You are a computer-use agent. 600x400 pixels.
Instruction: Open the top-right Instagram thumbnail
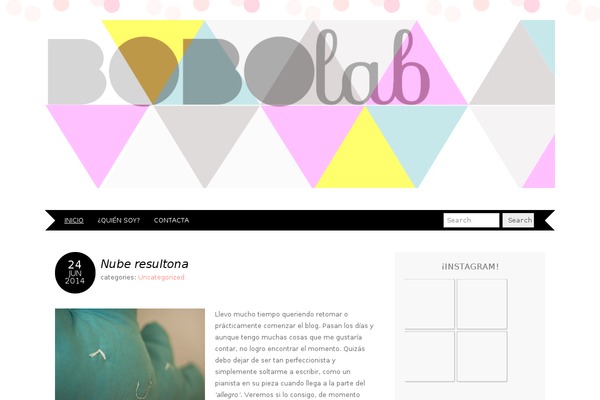pos(482,304)
